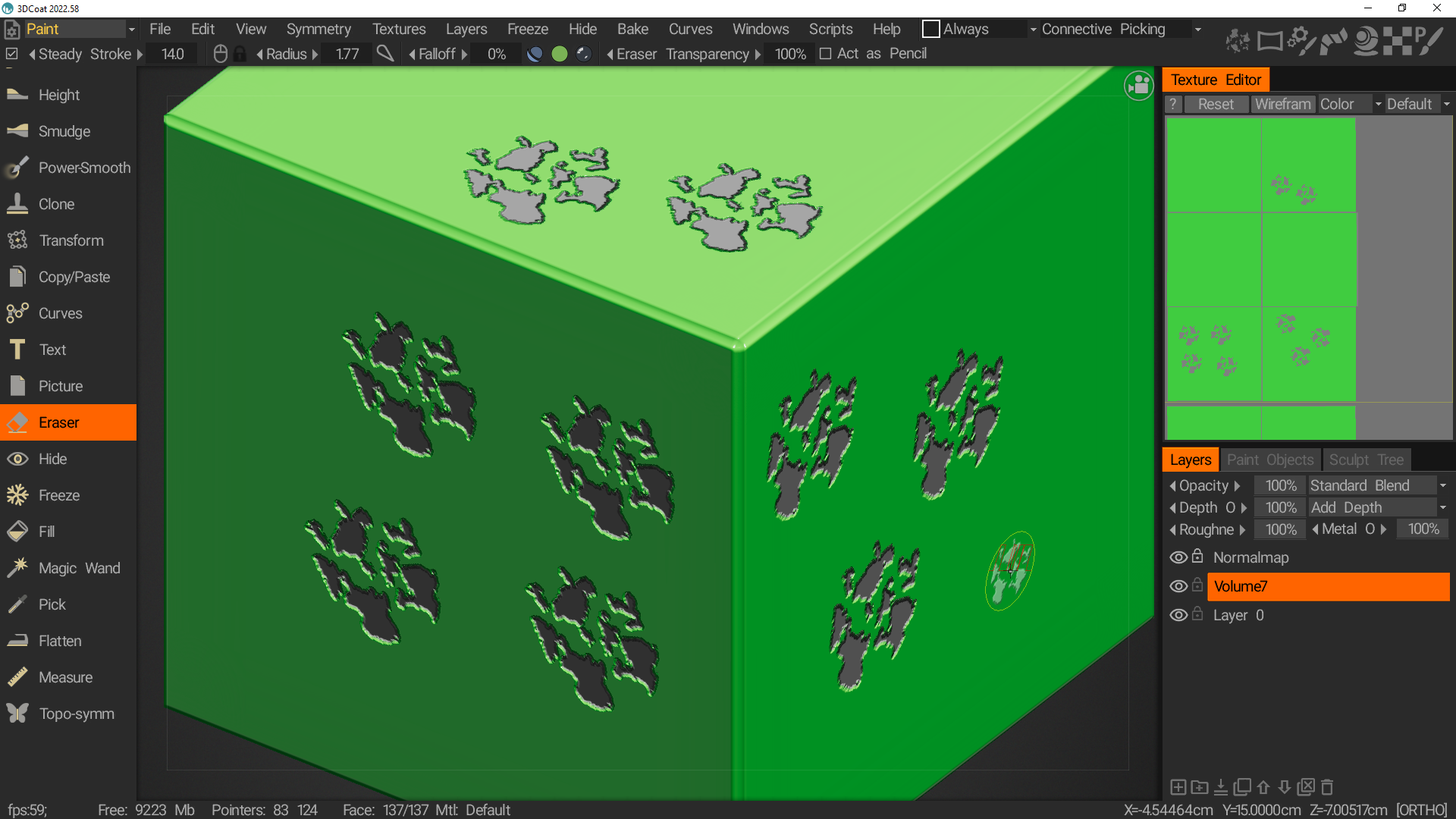
Task: Select the PowerSmooth tool
Action: click(x=68, y=168)
